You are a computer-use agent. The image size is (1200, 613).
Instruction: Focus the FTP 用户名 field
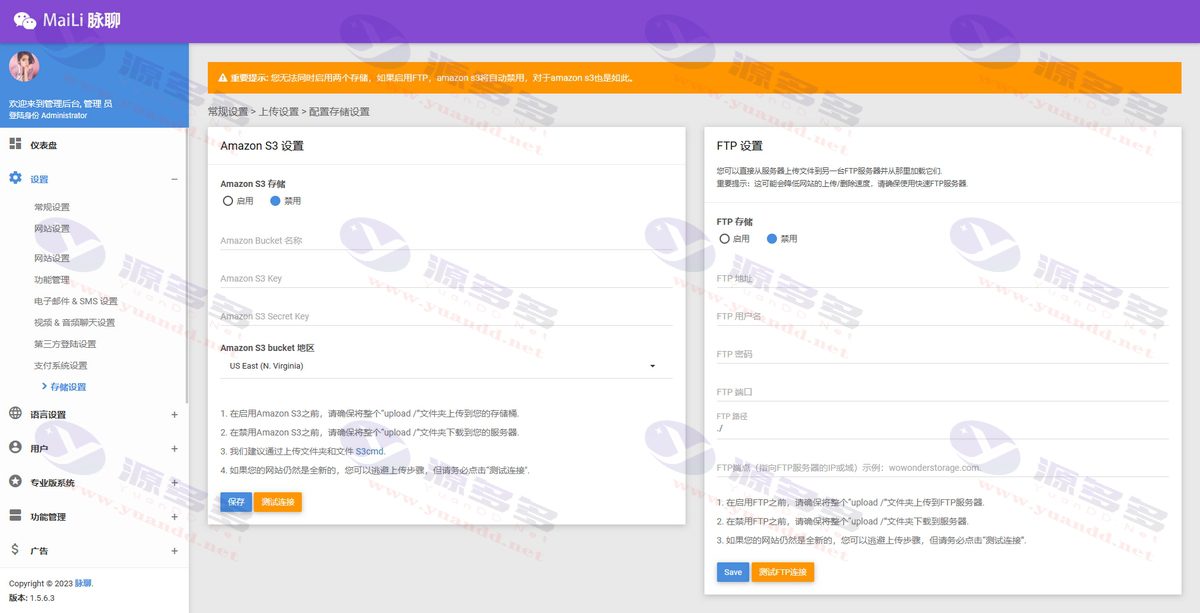tap(942, 316)
